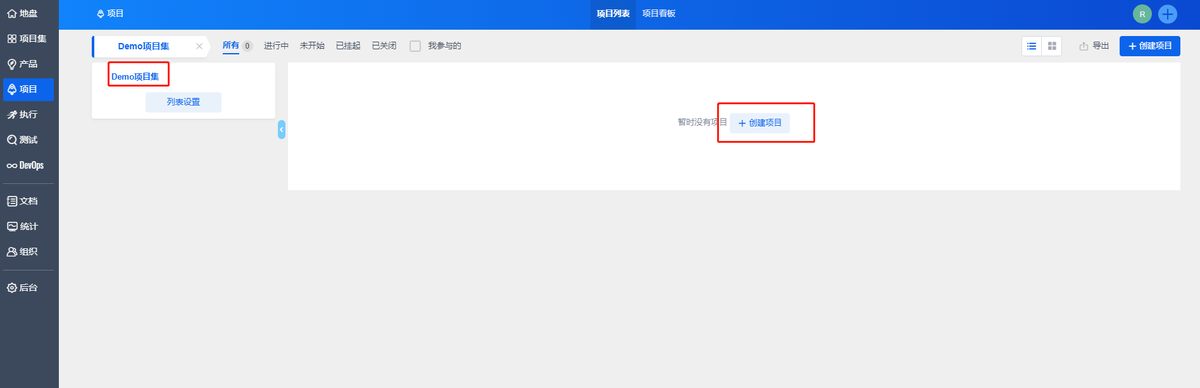Switch to 项目列表 top navigation tab

point(613,14)
